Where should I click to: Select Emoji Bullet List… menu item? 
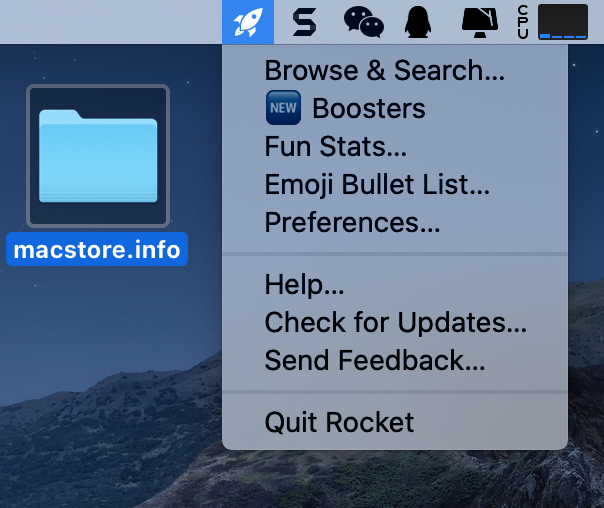[x=394, y=184]
